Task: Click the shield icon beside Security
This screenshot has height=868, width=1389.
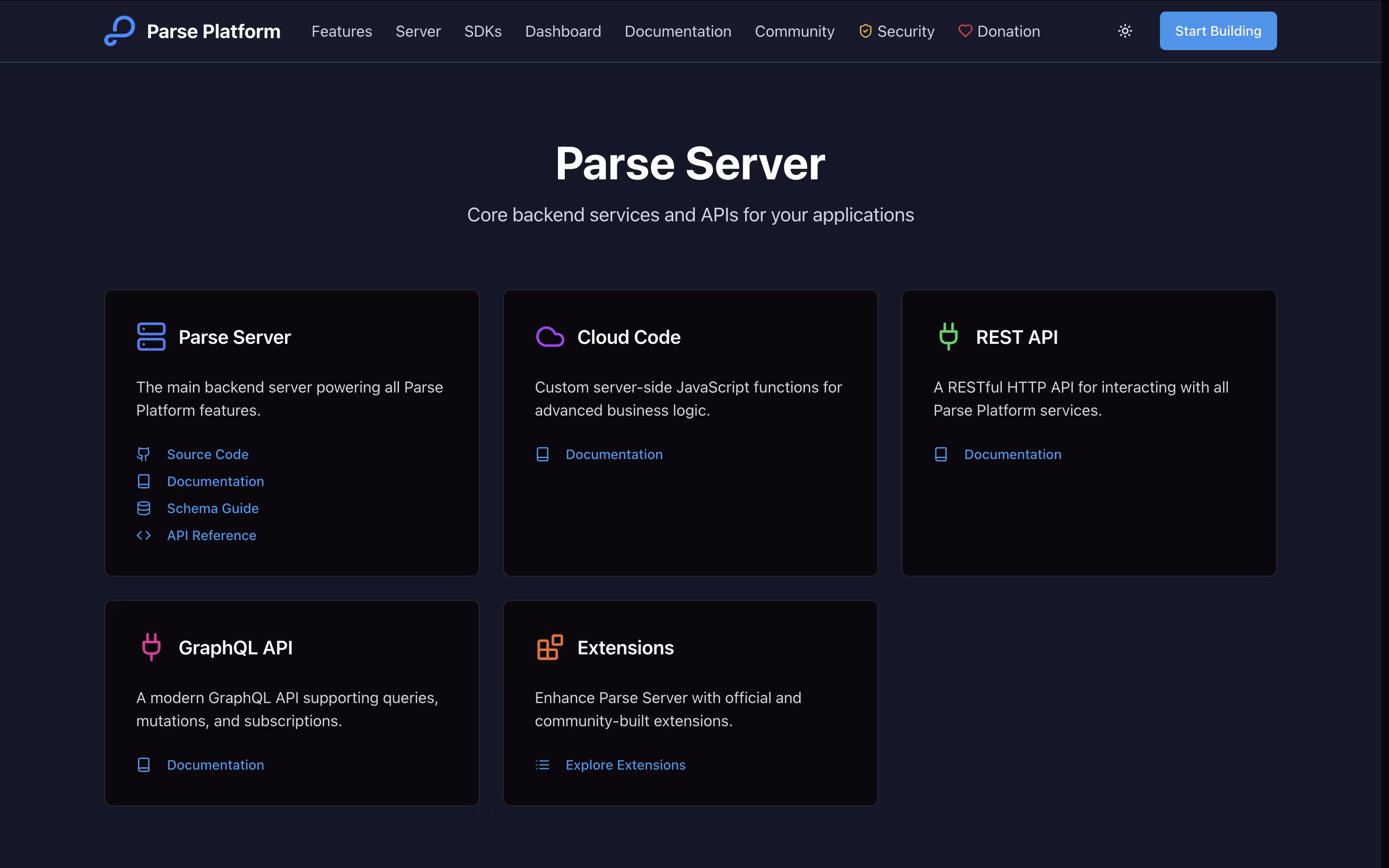Action: (865, 31)
